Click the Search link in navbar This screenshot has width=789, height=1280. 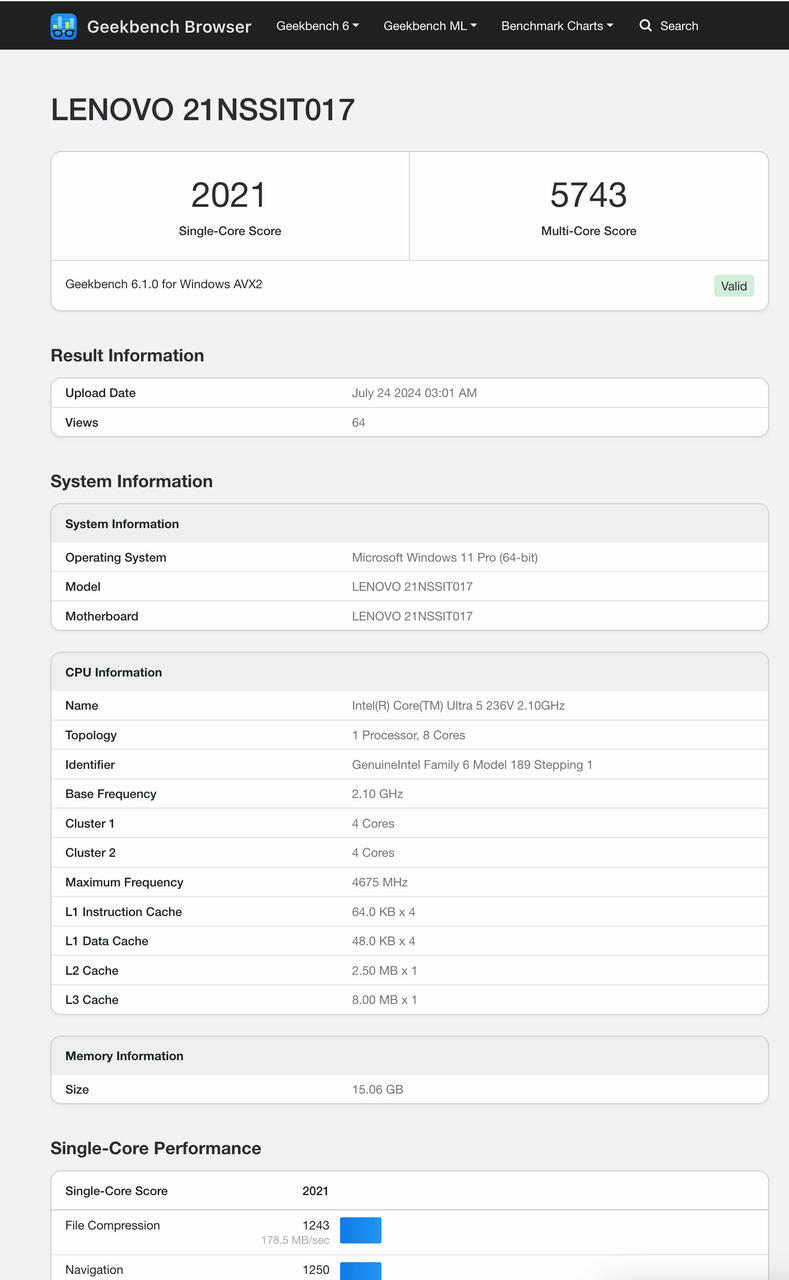(x=679, y=26)
